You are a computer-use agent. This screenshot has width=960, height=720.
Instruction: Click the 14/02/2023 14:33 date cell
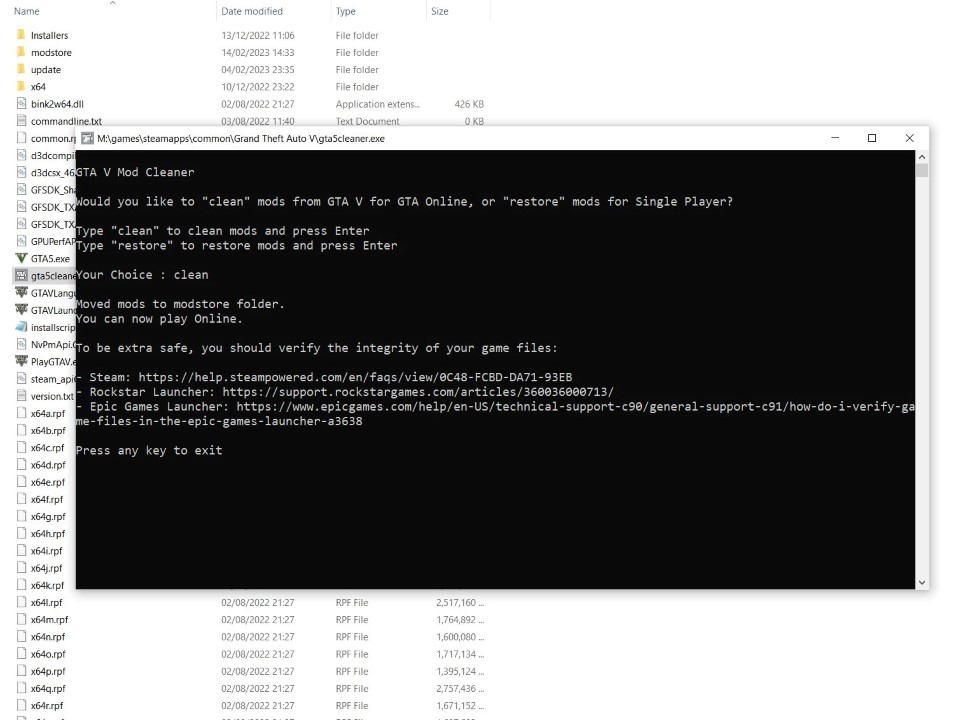[258, 53]
